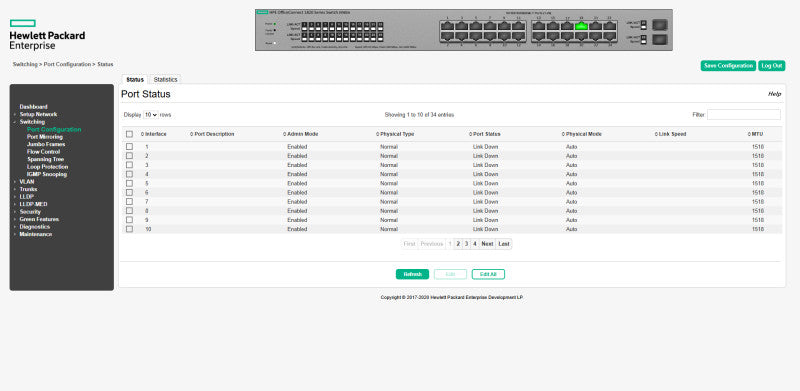Click port 2 on the switch graphic
Image resolution: width=800 pixels, height=391 pixels.
click(447, 36)
